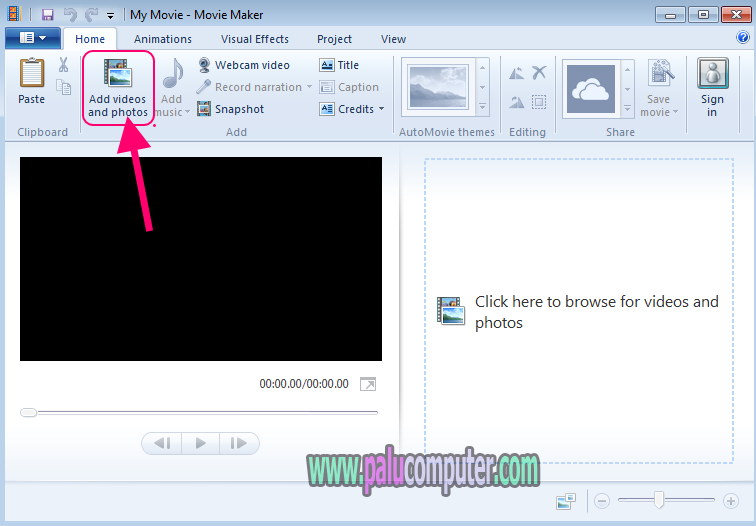
Task: View preview in full screen icon
Action: coord(368,384)
